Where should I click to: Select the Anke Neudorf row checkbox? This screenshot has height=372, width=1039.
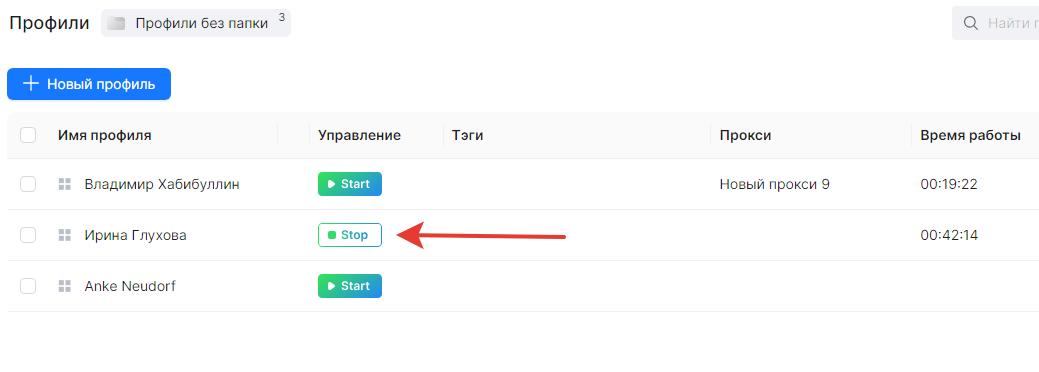pyautogui.click(x=28, y=286)
